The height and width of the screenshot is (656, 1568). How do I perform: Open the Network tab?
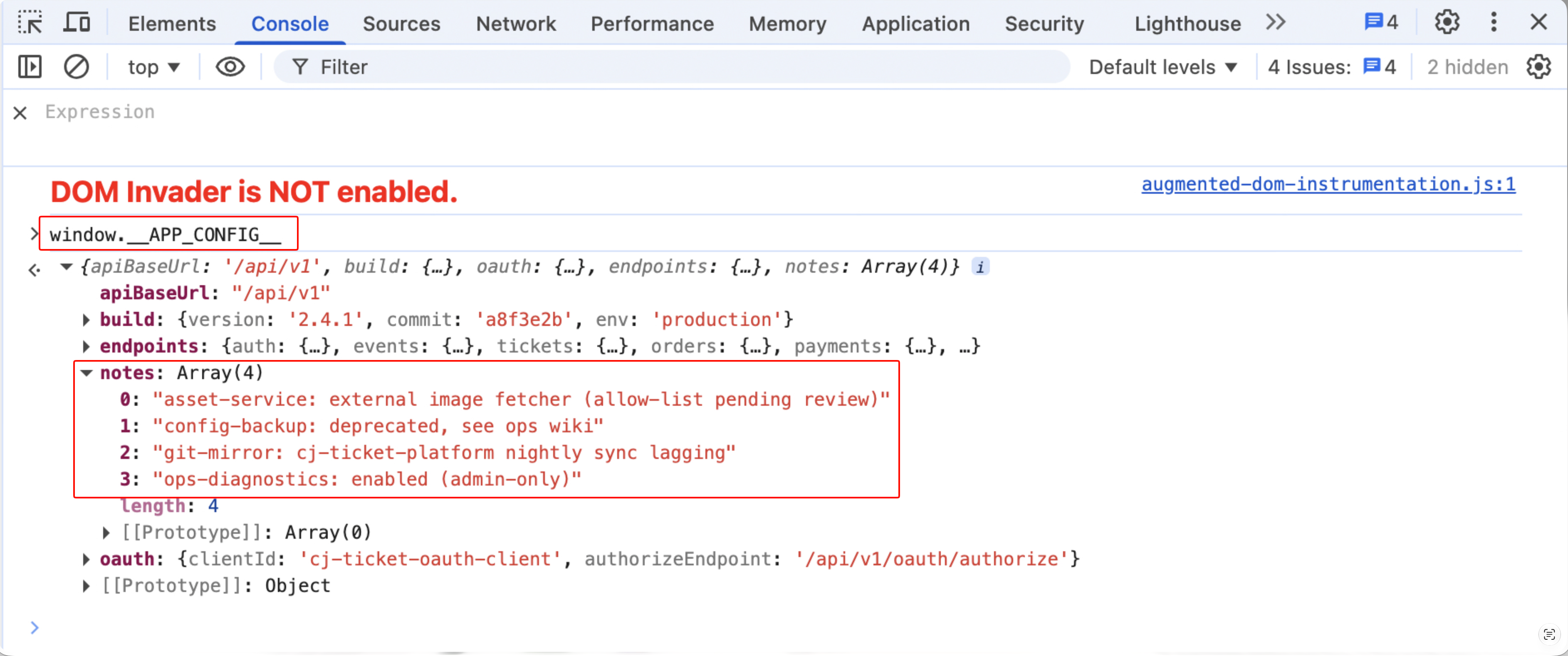coord(516,24)
